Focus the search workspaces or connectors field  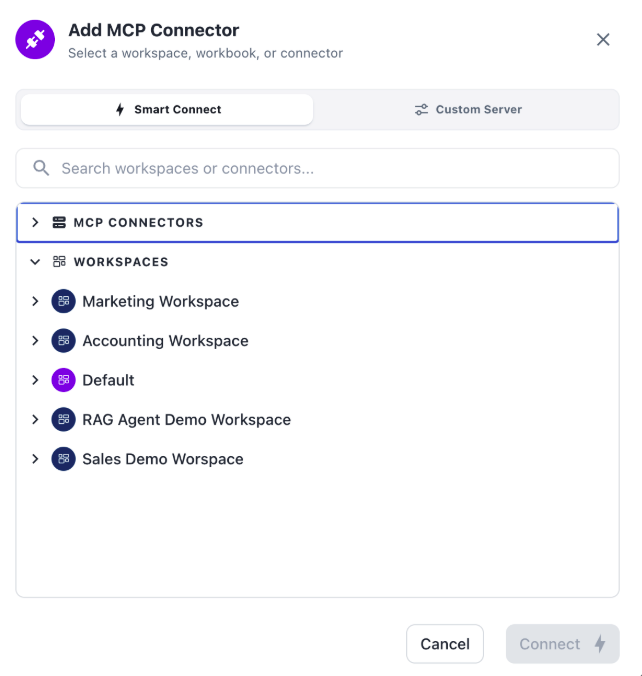click(x=317, y=168)
